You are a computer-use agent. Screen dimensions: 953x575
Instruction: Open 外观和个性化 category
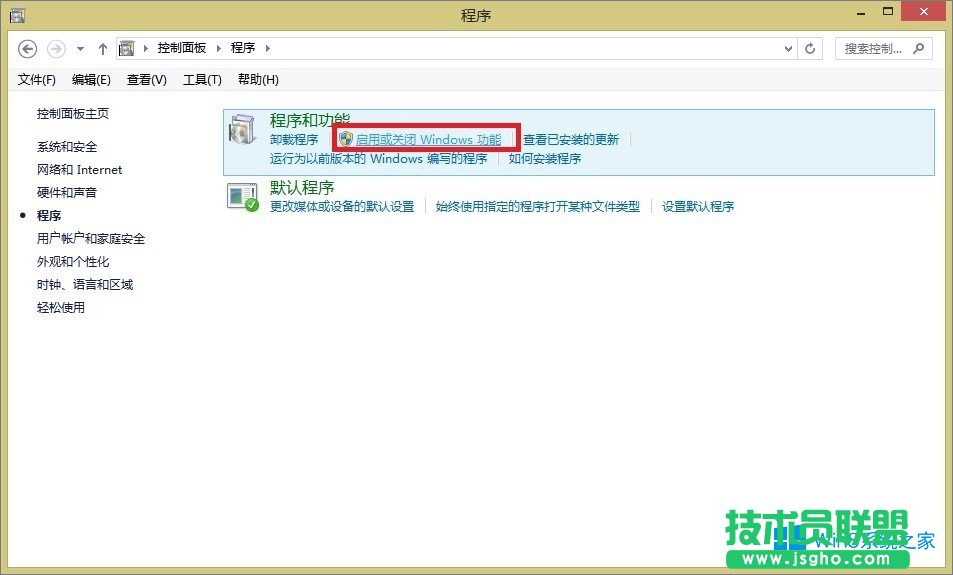(73, 262)
